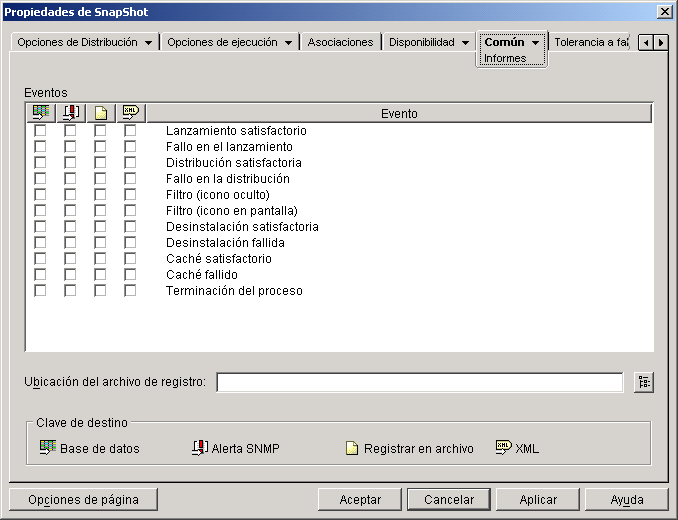Screen dimensions: 678x520
Task: Enable file logging for Distribución satisfactoria
Action: point(100,163)
